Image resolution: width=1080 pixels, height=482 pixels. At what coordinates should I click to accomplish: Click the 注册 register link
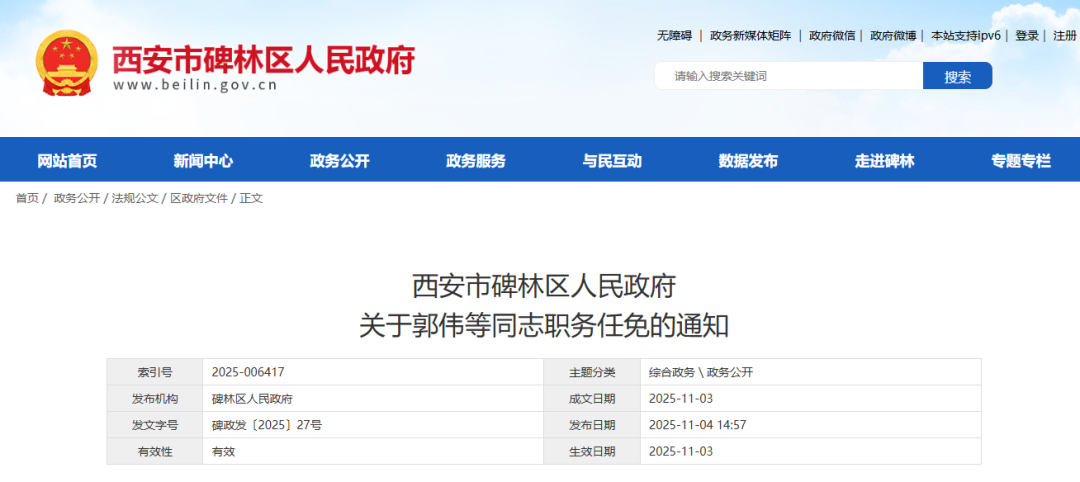[1064, 35]
